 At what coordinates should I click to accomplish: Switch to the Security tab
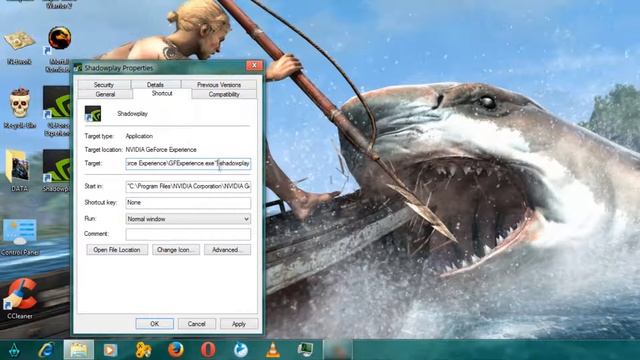coord(104,84)
